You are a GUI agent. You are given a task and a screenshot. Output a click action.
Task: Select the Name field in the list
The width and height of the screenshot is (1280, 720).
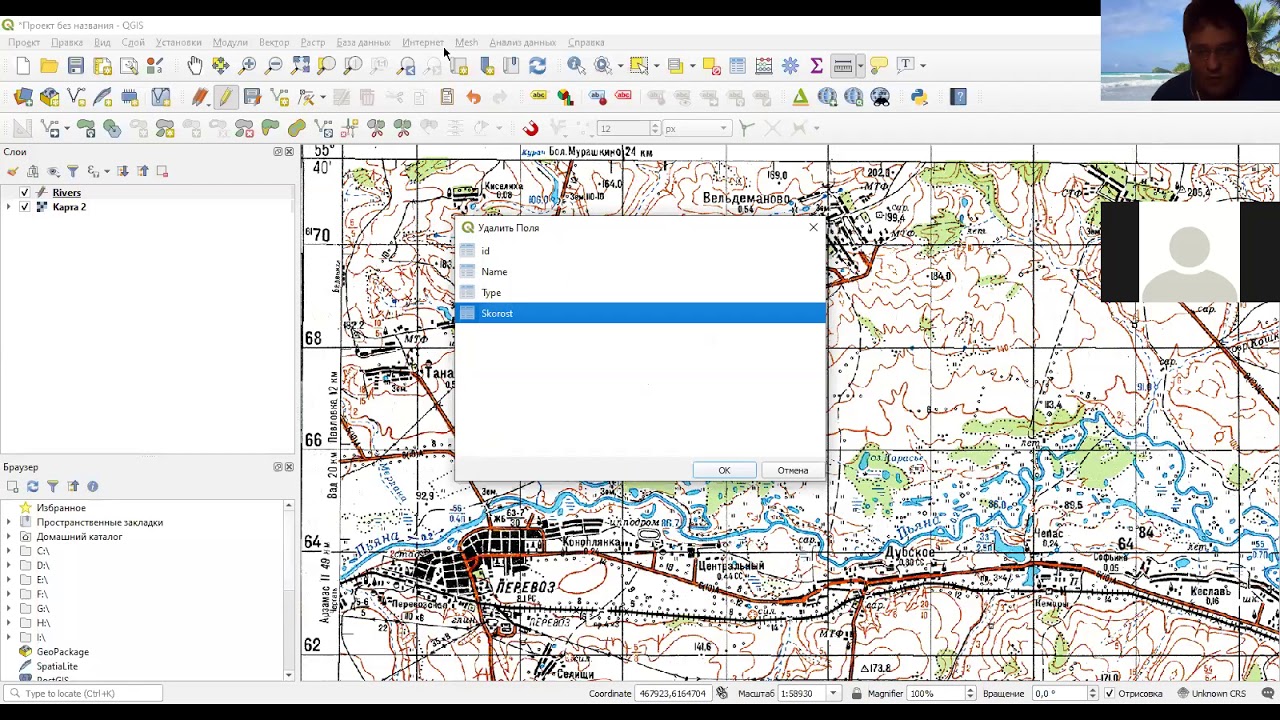pyautogui.click(x=641, y=272)
